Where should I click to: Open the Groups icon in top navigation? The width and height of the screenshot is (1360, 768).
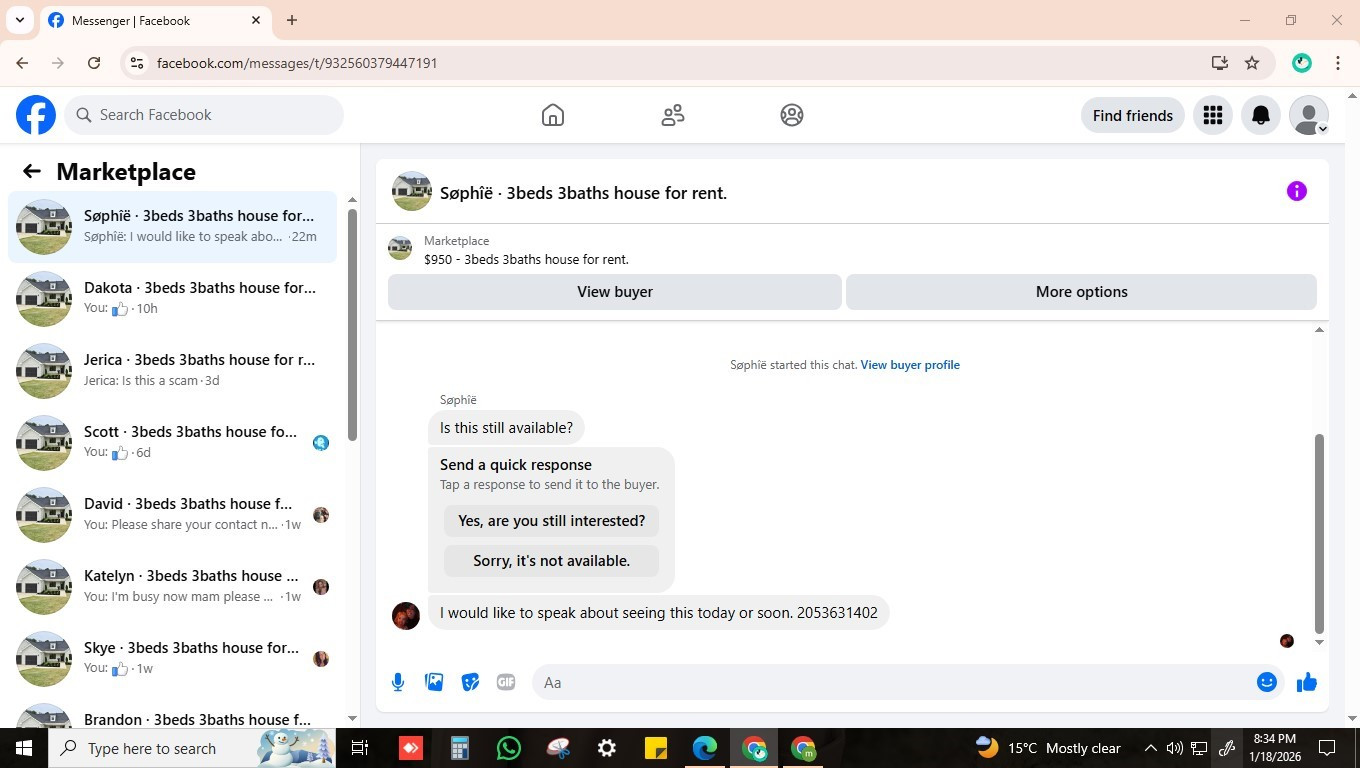point(792,115)
